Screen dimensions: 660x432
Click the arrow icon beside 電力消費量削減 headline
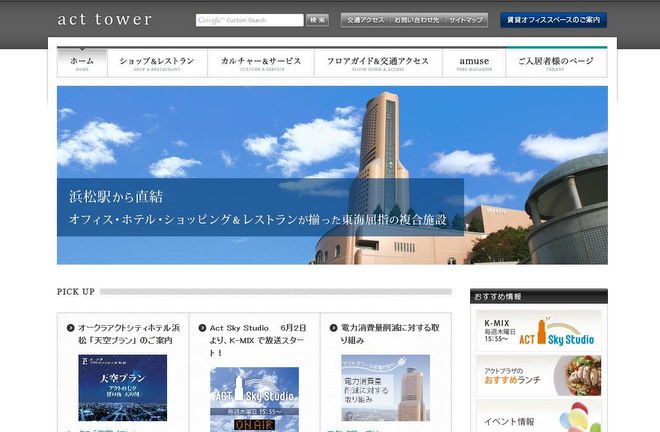[333, 328]
